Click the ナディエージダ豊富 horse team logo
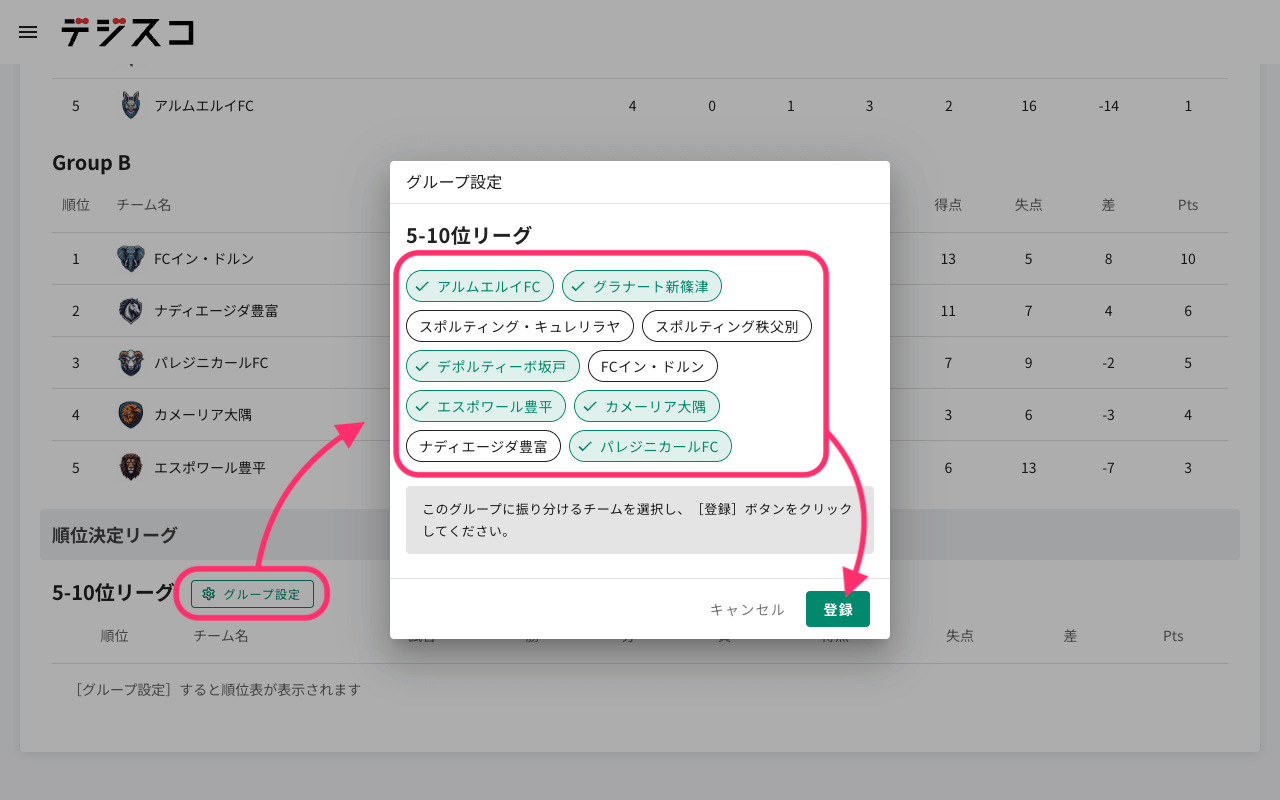The image size is (1280, 800). (x=130, y=311)
